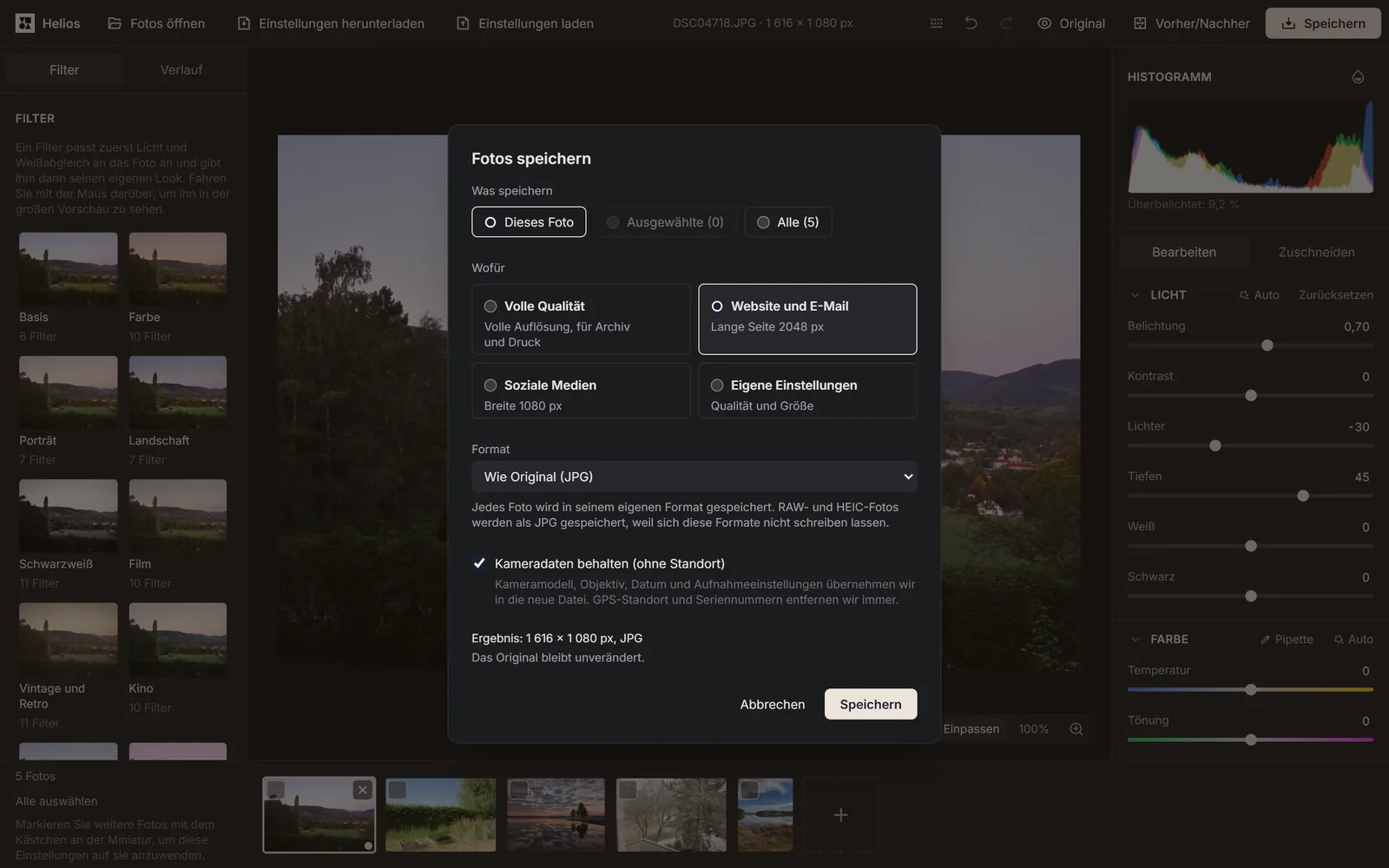This screenshot has width=1389, height=868.
Task: Click the Helios app logo icon
Action: click(x=25, y=23)
